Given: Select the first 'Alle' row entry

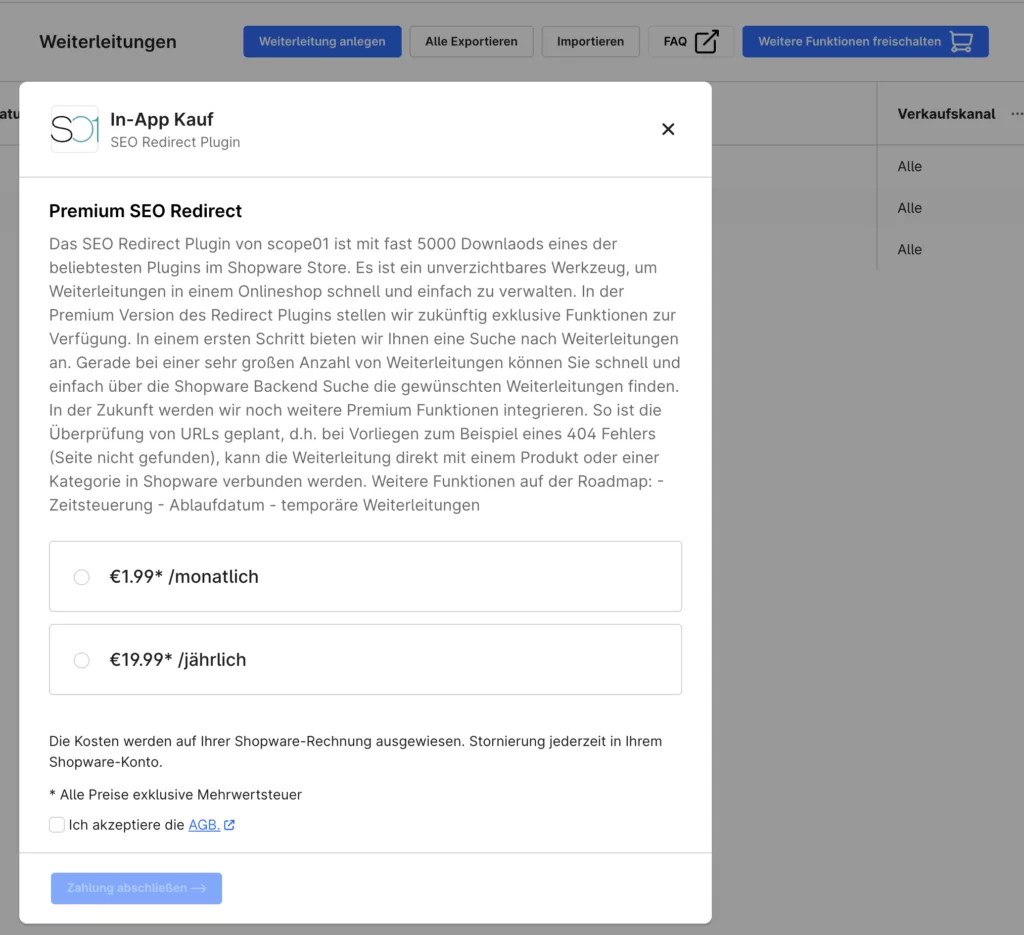Looking at the screenshot, I should pyautogui.click(x=910, y=167).
